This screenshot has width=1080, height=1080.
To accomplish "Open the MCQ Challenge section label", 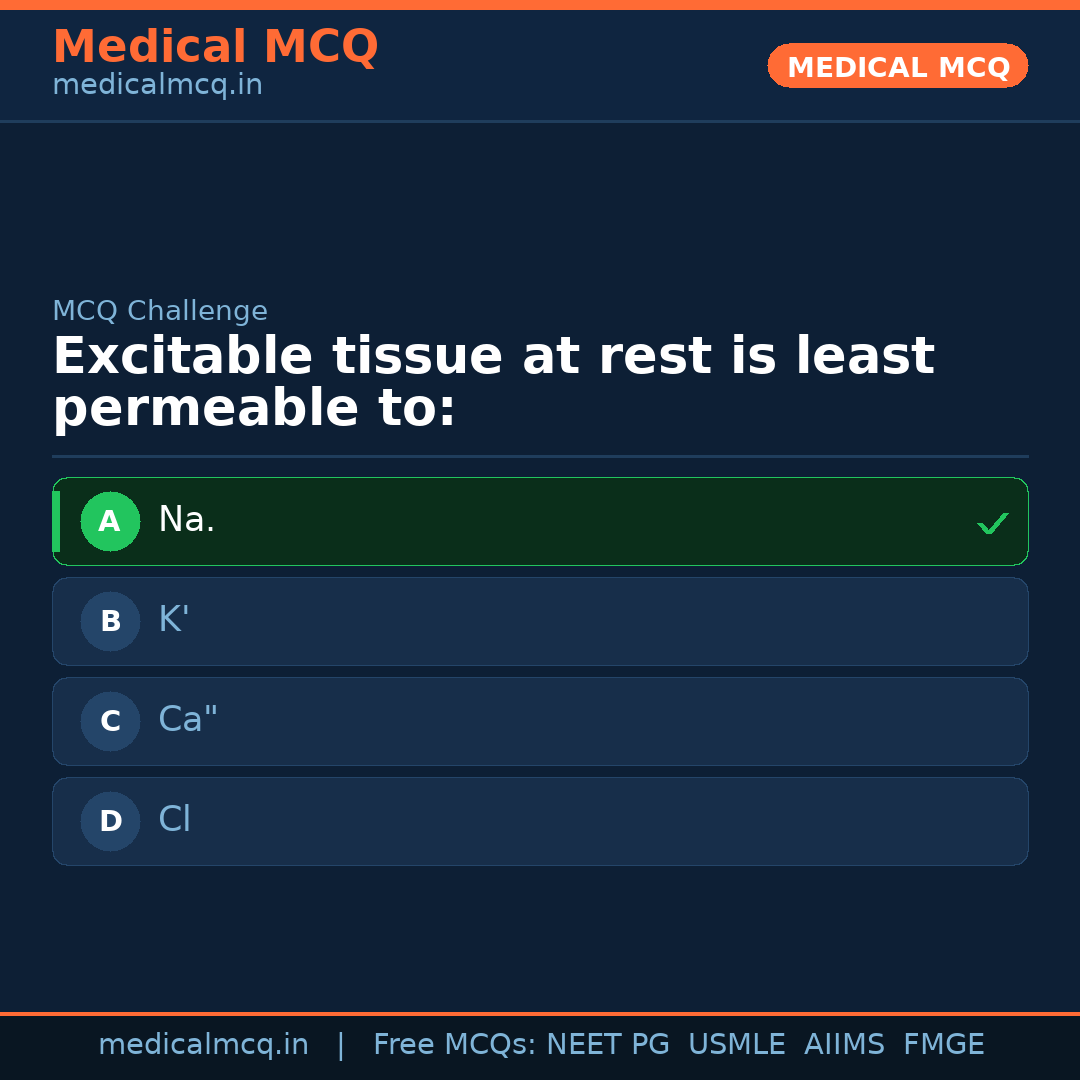I will (160, 311).
